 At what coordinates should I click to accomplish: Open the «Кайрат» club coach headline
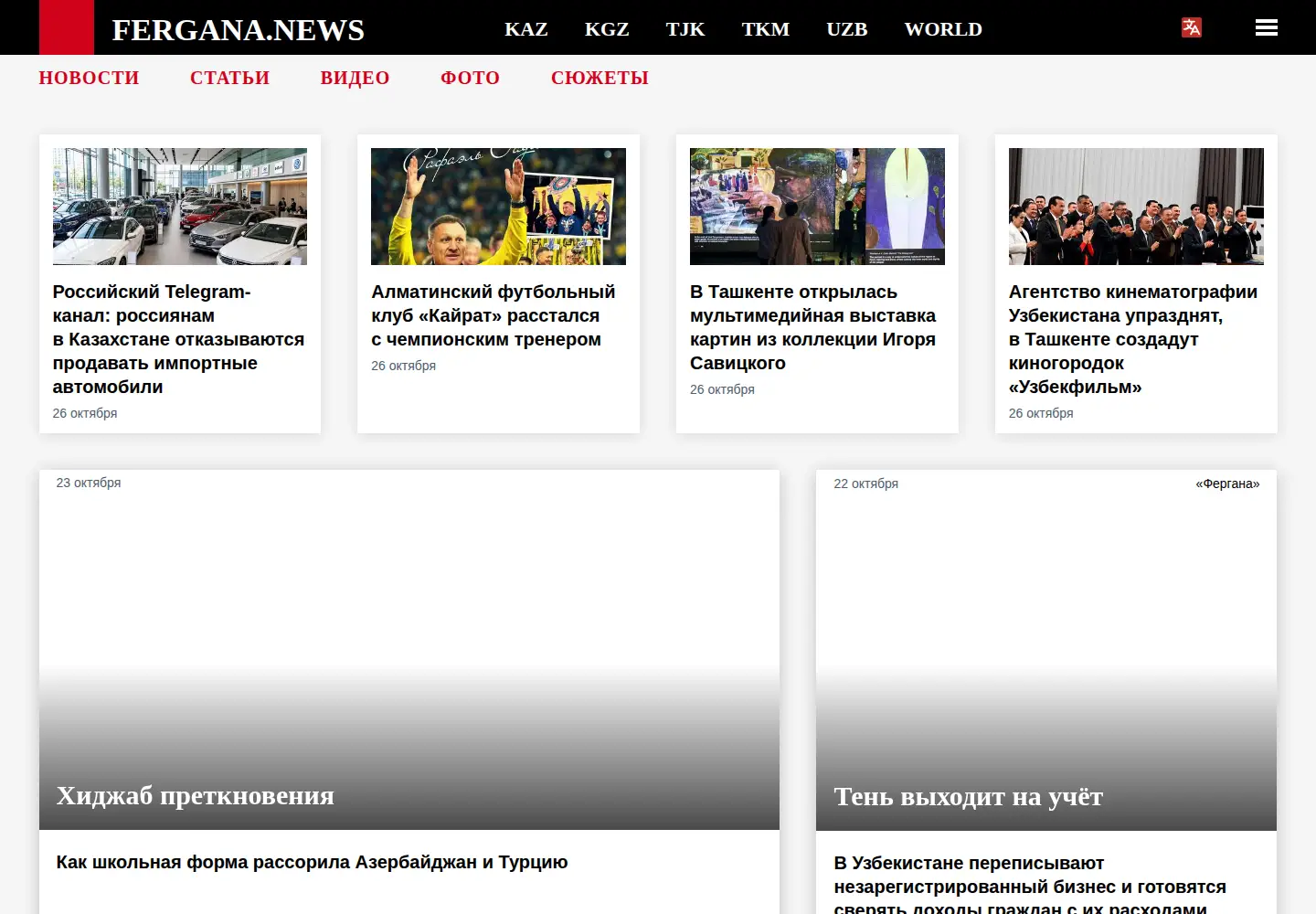tap(493, 315)
